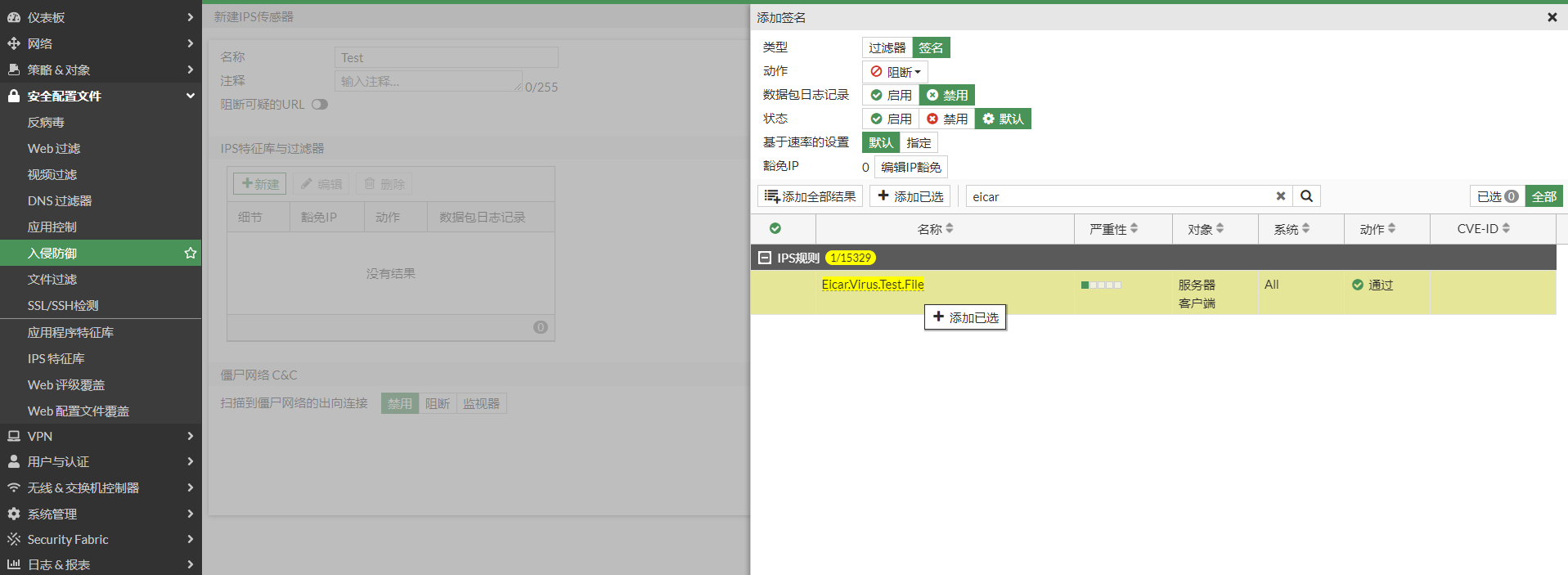Click the 编辑IP豁免 button
Image resolution: width=1568 pixels, height=575 pixels.
(x=910, y=167)
